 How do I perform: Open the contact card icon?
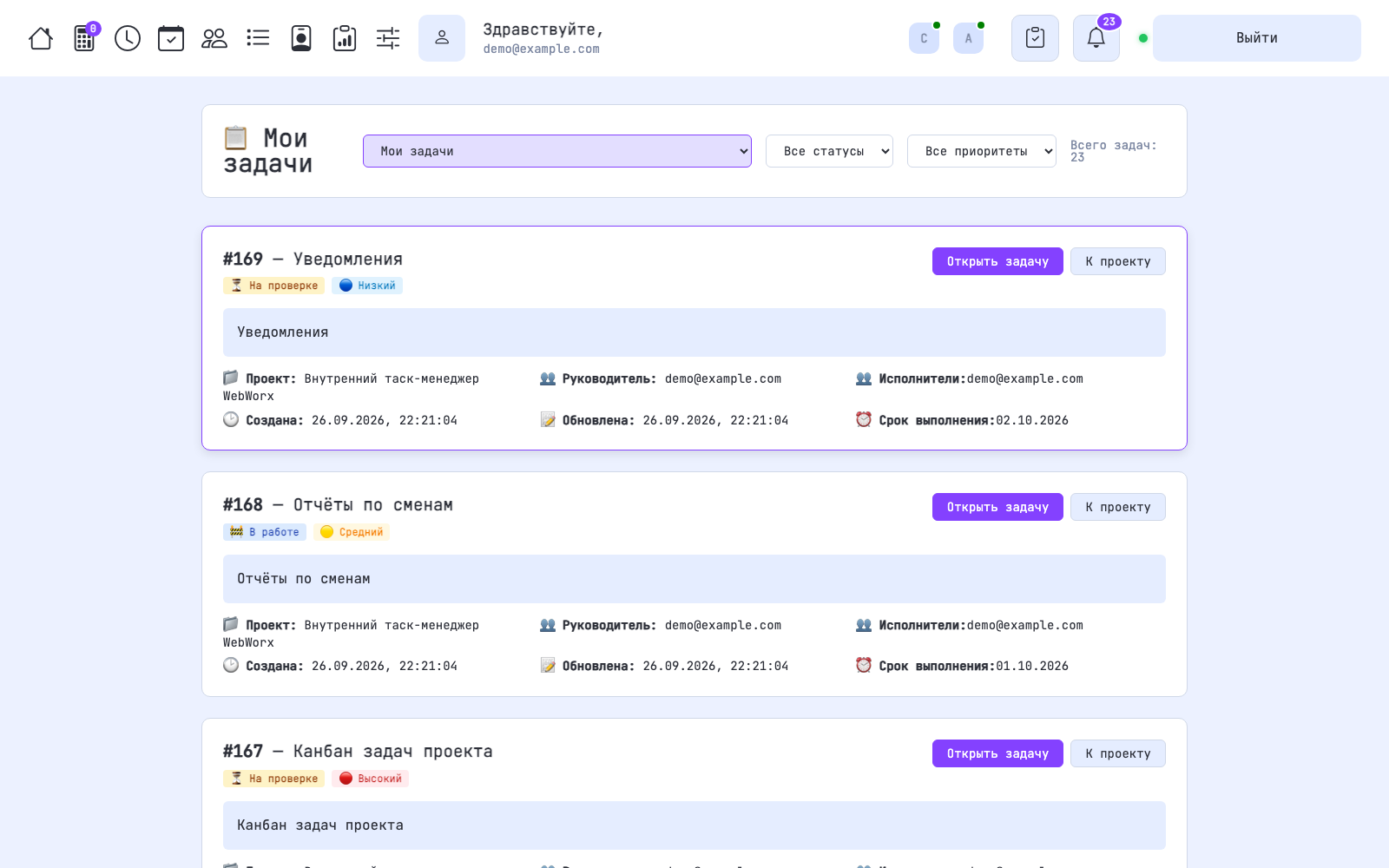click(x=301, y=38)
